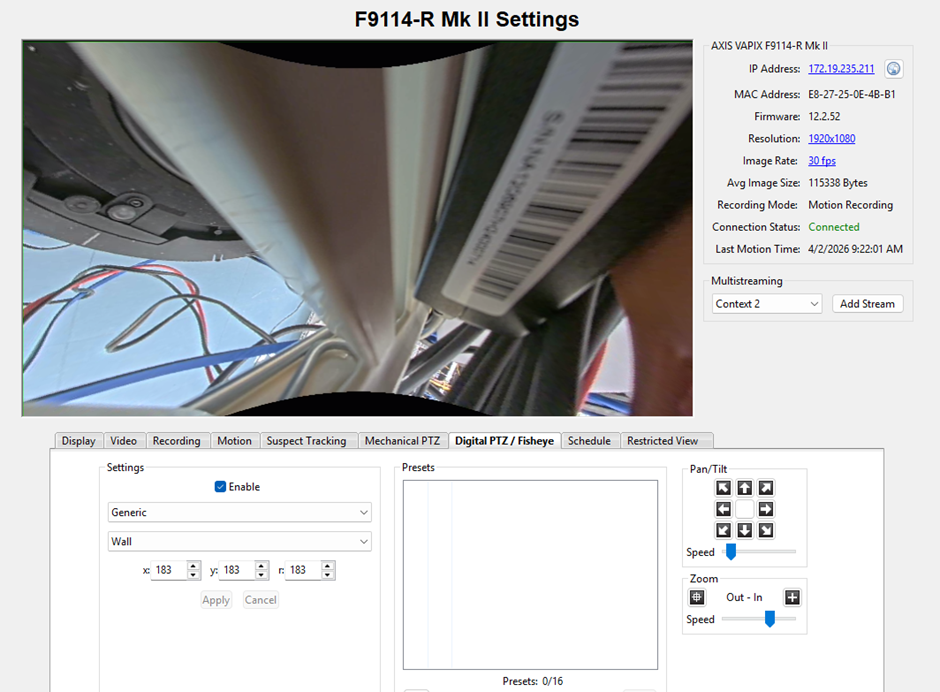Screen dimensions: 940x692
Task: Click the Pan/Tilt Speed slider
Action: [758, 551]
